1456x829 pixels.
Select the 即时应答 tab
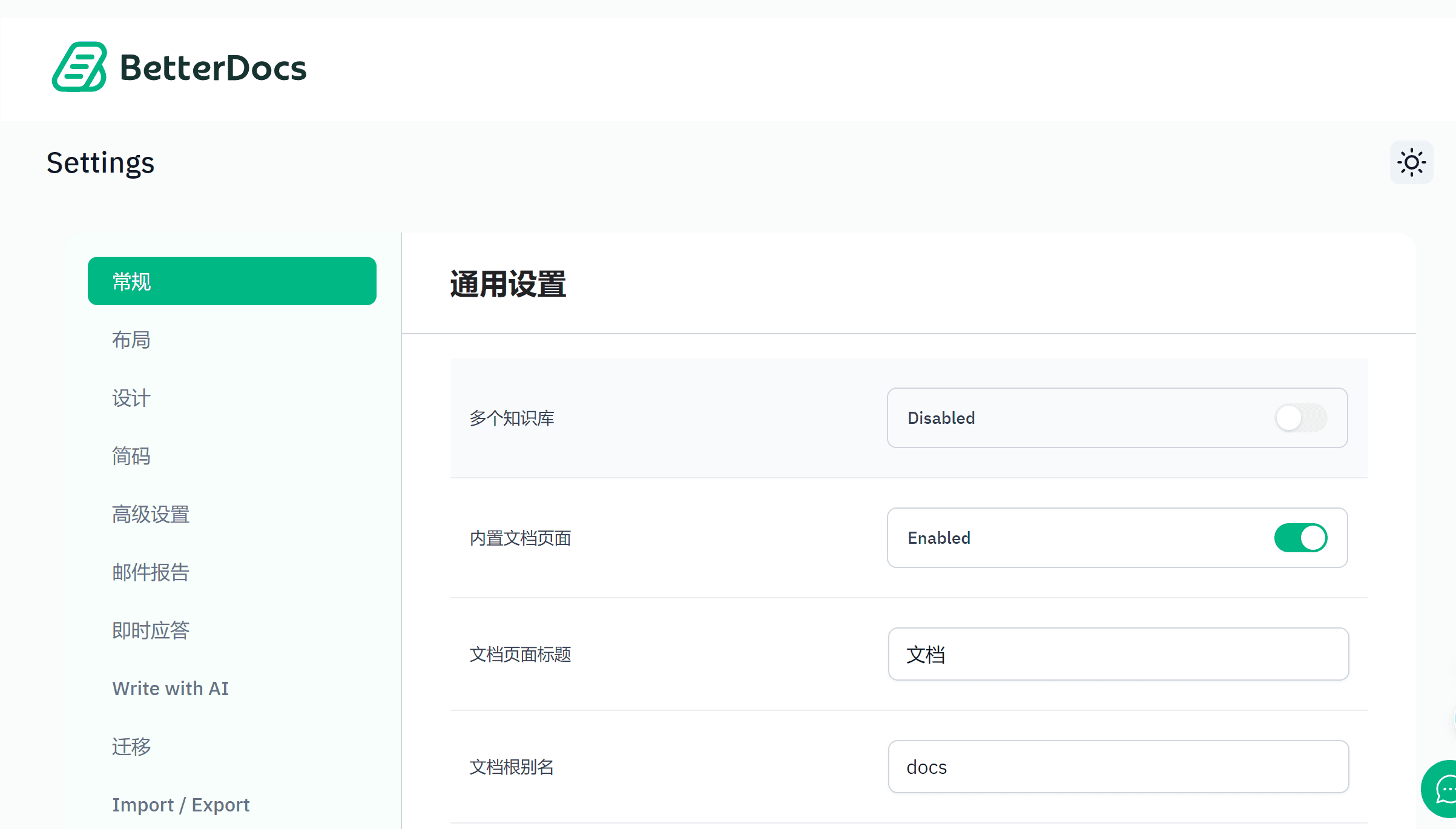tap(151, 630)
